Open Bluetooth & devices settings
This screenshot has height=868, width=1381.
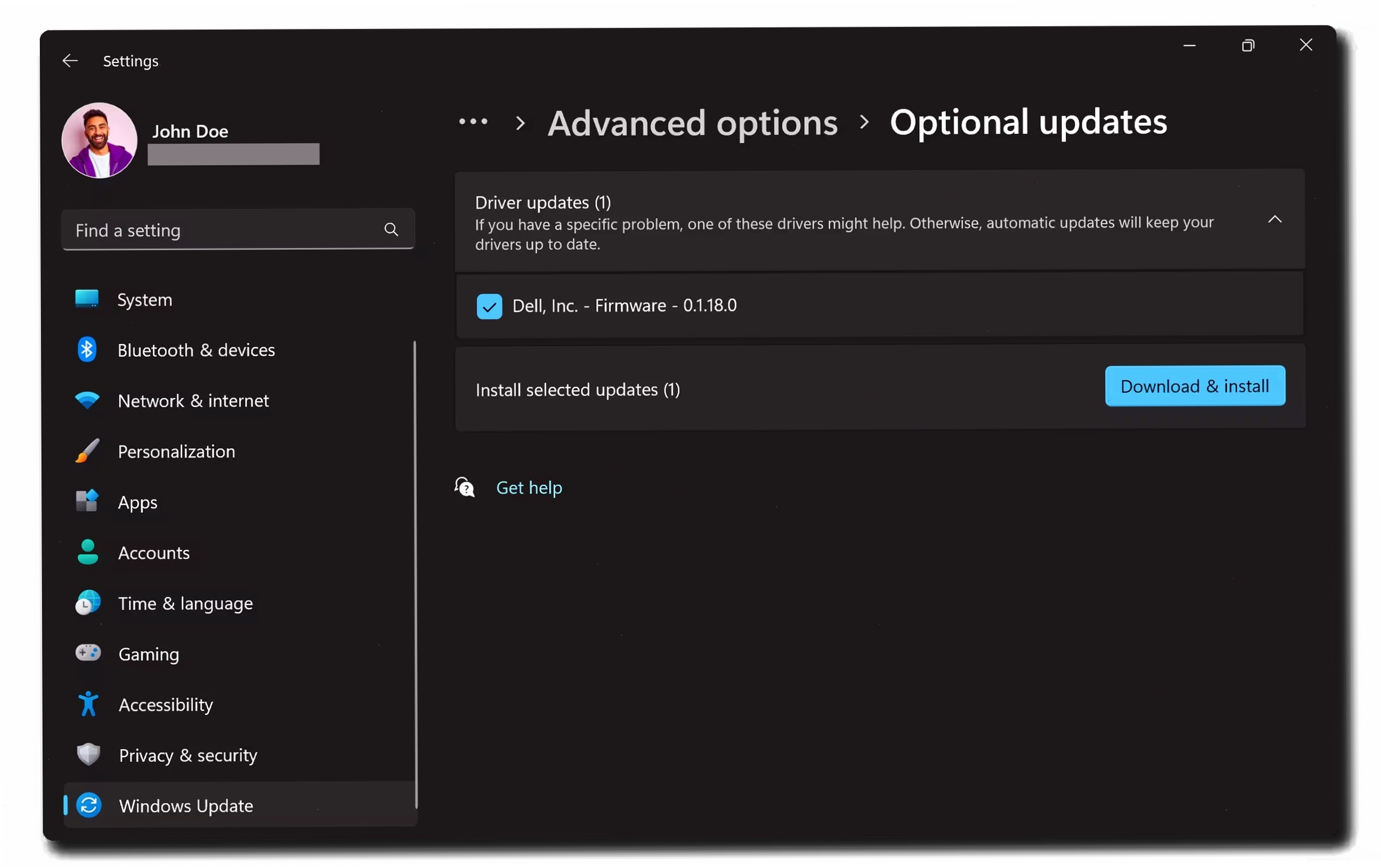coord(238,350)
